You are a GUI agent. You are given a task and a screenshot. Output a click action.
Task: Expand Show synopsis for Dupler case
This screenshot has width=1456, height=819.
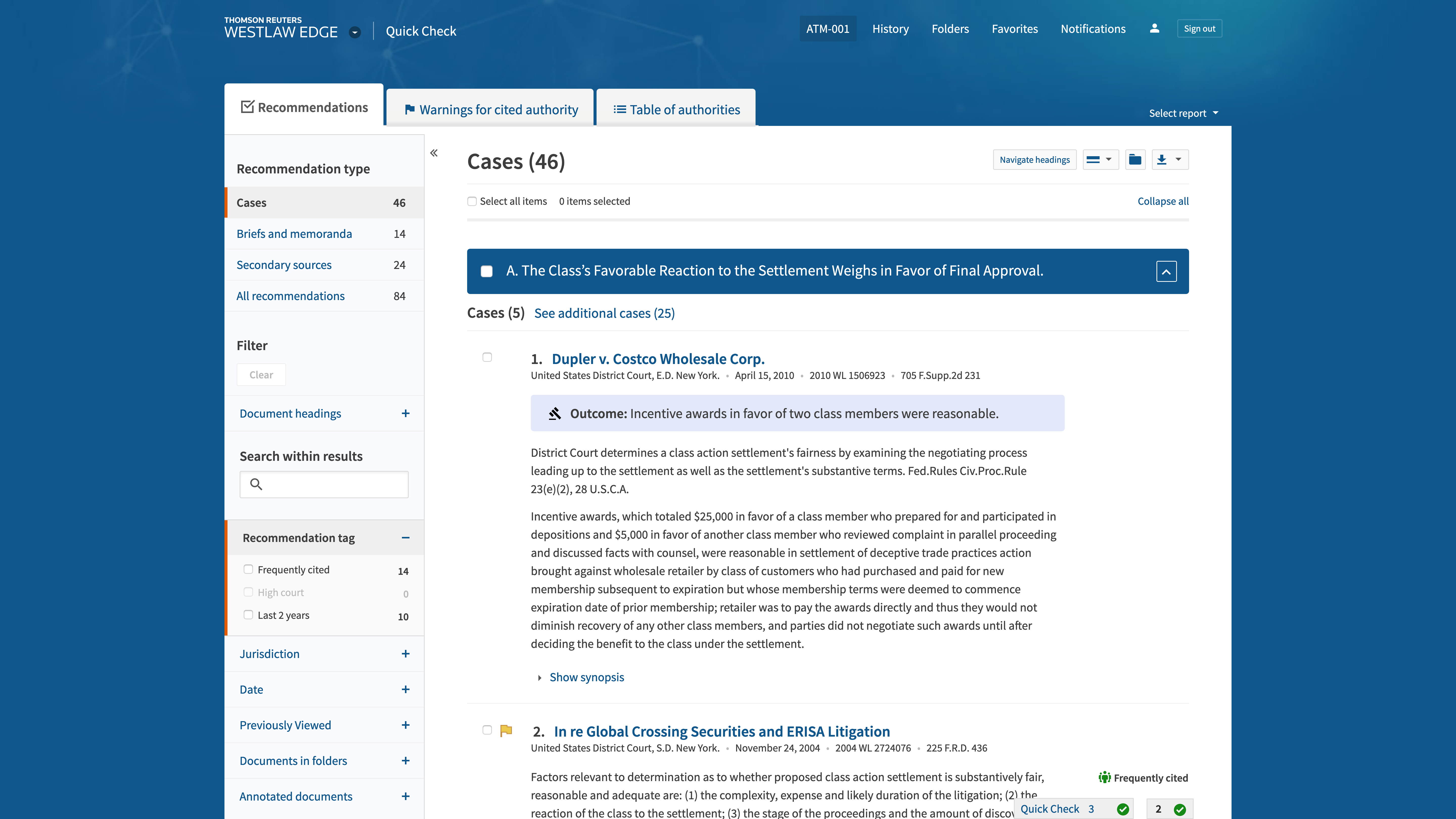(x=586, y=677)
